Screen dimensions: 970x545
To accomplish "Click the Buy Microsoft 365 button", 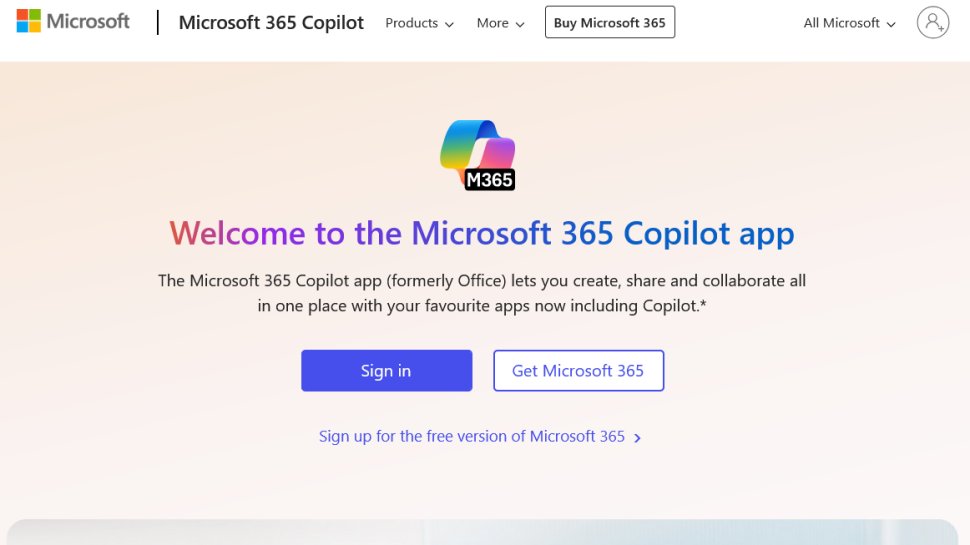I will tap(609, 22).
